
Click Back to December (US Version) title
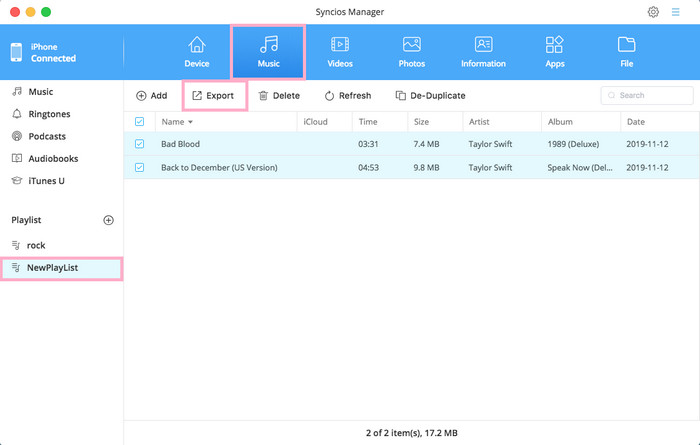(219, 167)
